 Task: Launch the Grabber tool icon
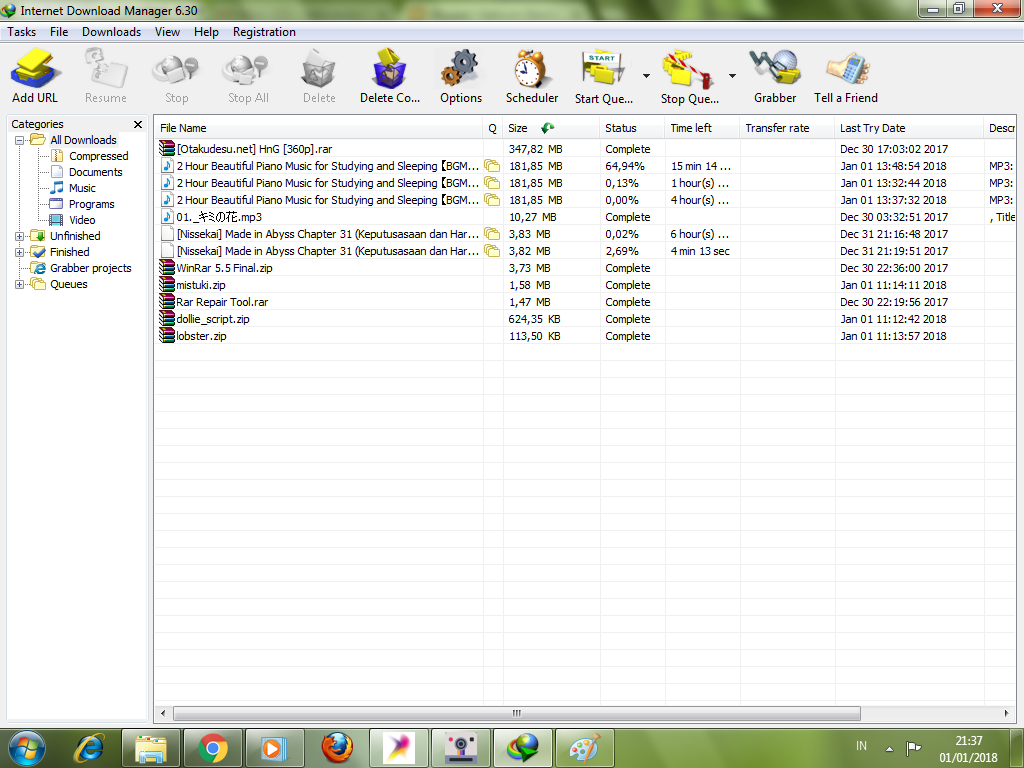(775, 69)
